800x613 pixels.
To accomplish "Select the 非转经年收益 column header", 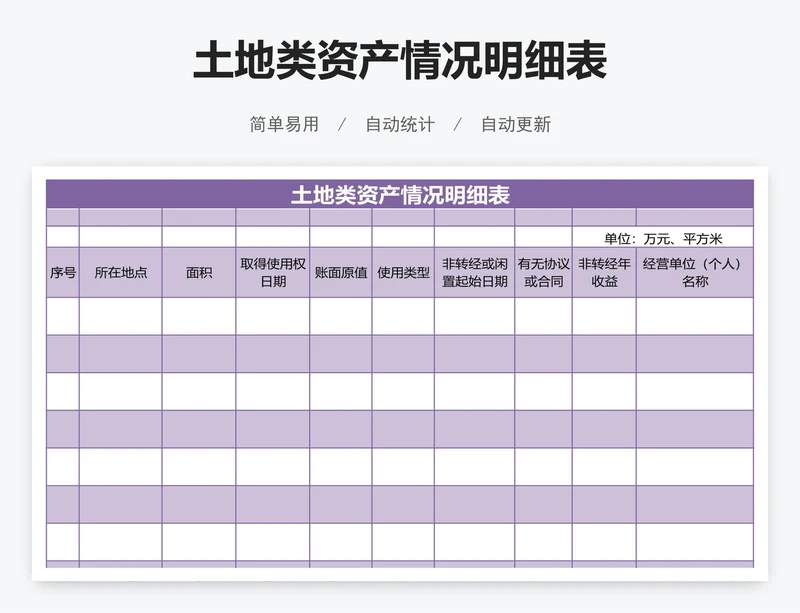I will (x=604, y=273).
